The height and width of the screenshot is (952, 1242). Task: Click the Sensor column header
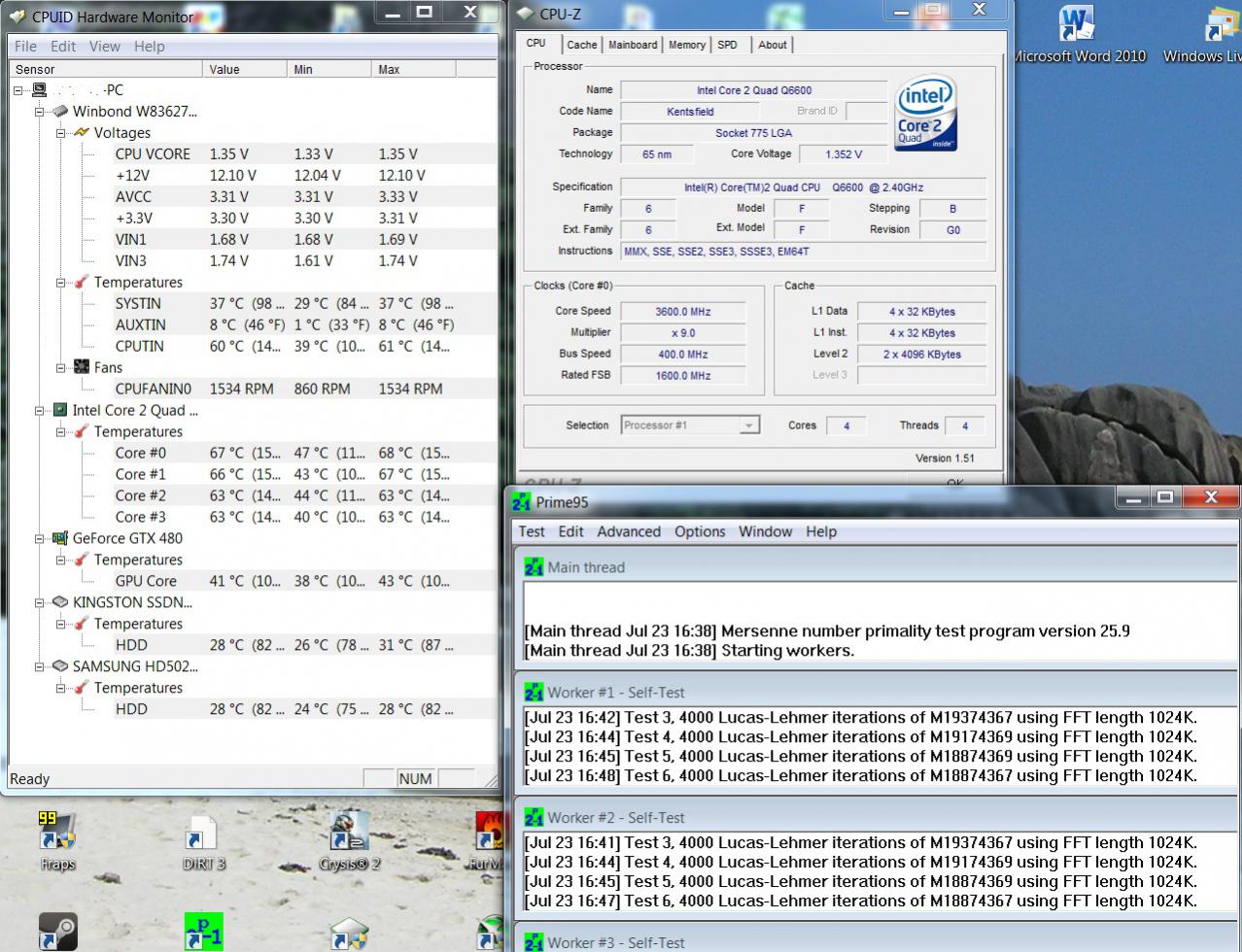tap(106, 69)
